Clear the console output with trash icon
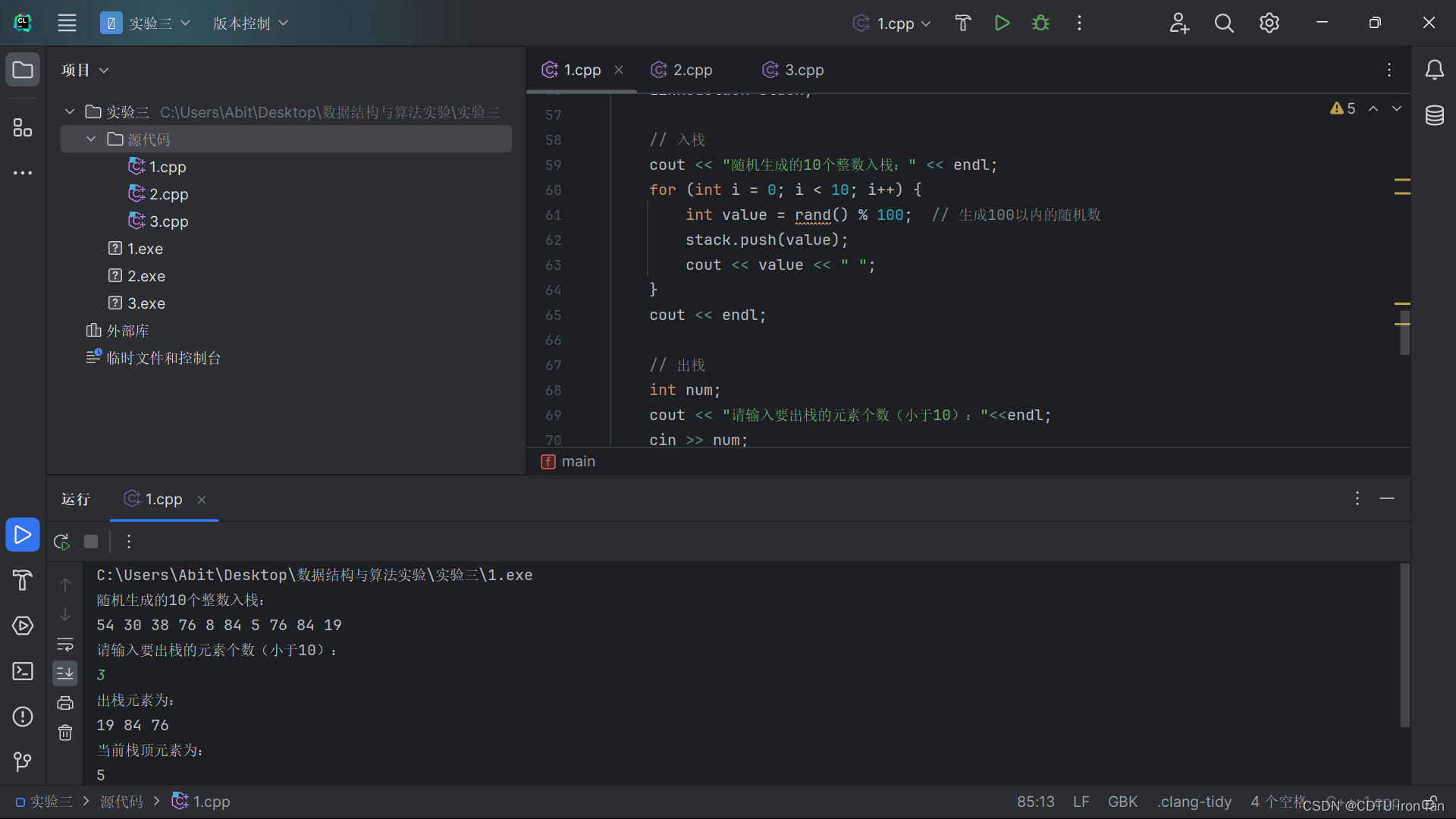The width and height of the screenshot is (1456, 819). pyautogui.click(x=65, y=733)
